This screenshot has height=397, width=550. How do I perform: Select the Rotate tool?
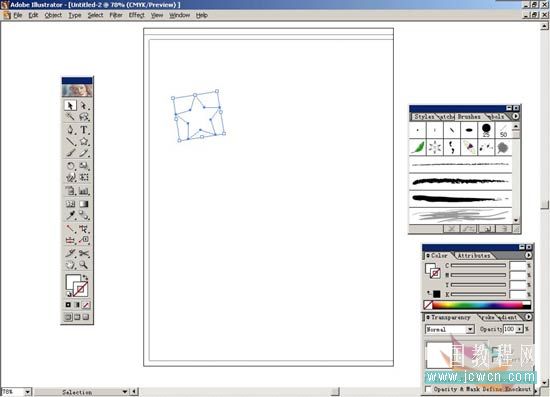(x=70, y=166)
